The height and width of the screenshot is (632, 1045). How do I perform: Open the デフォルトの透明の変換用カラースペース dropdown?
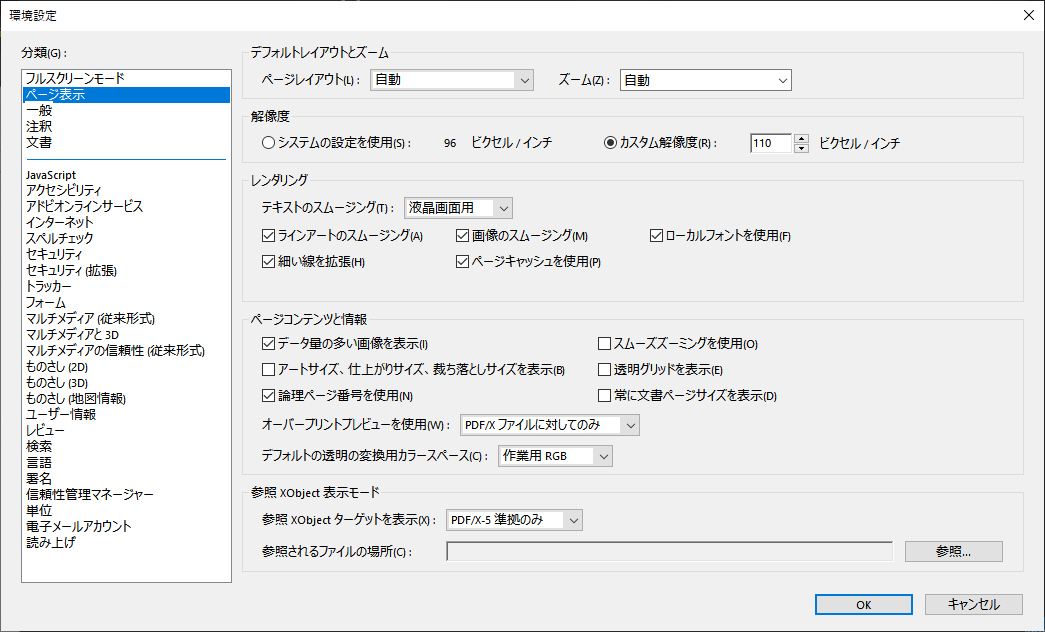(554, 454)
